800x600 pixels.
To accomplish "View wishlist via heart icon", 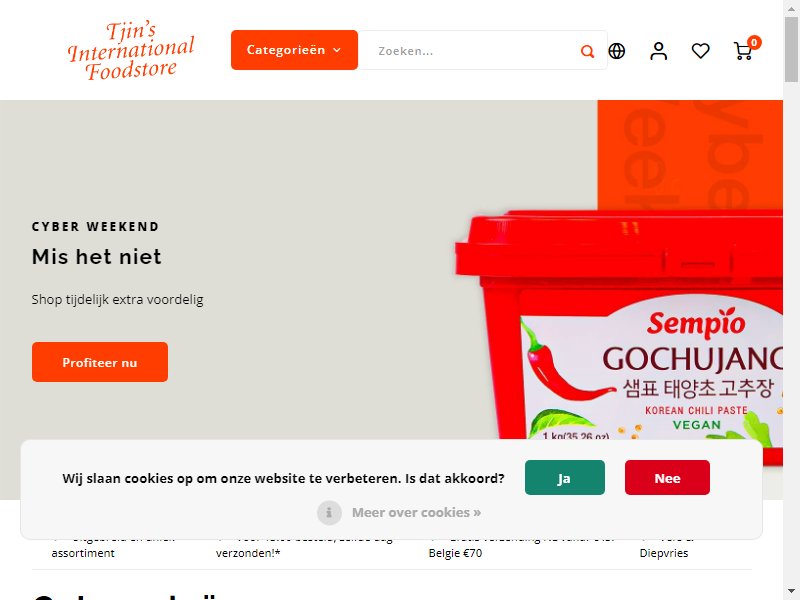I will tap(701, 51).
